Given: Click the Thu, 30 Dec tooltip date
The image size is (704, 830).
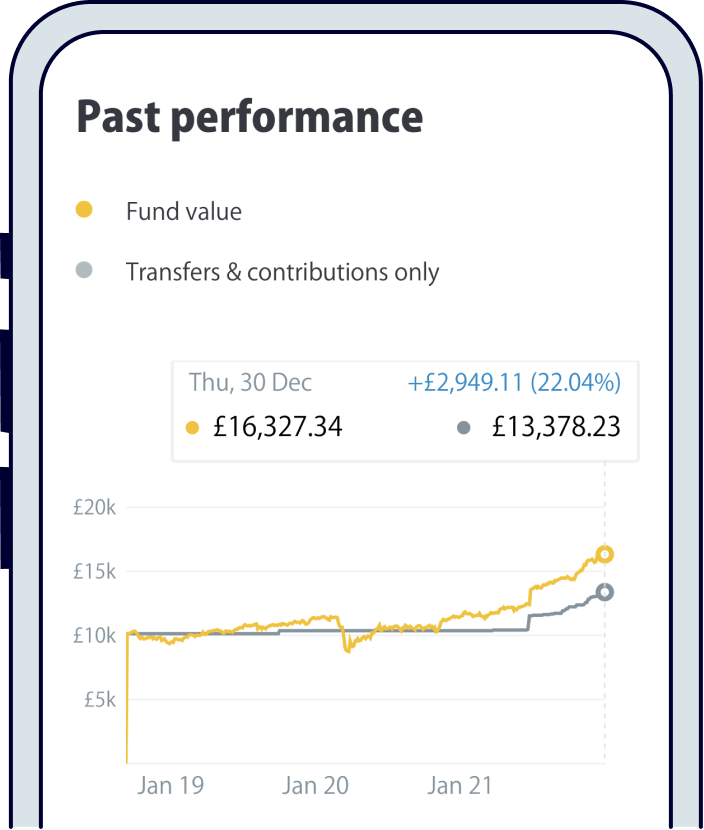Looking at the screenshot, I should click(x=250, y=382).
